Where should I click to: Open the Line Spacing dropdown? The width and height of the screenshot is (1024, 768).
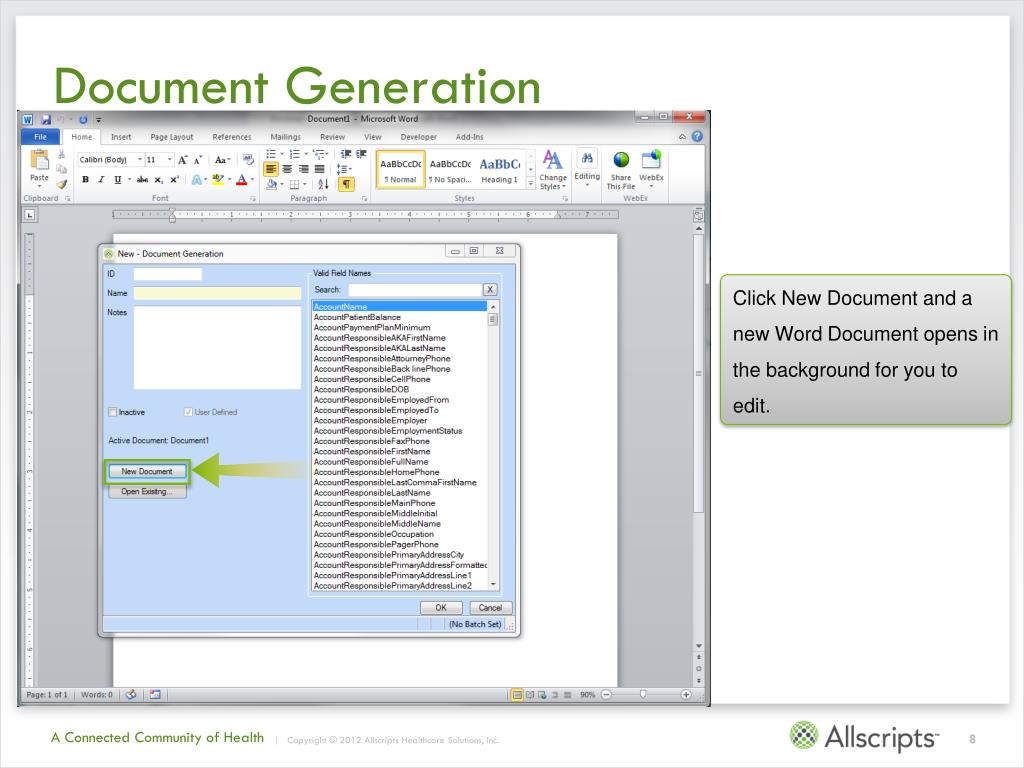(x=344, y=169)
